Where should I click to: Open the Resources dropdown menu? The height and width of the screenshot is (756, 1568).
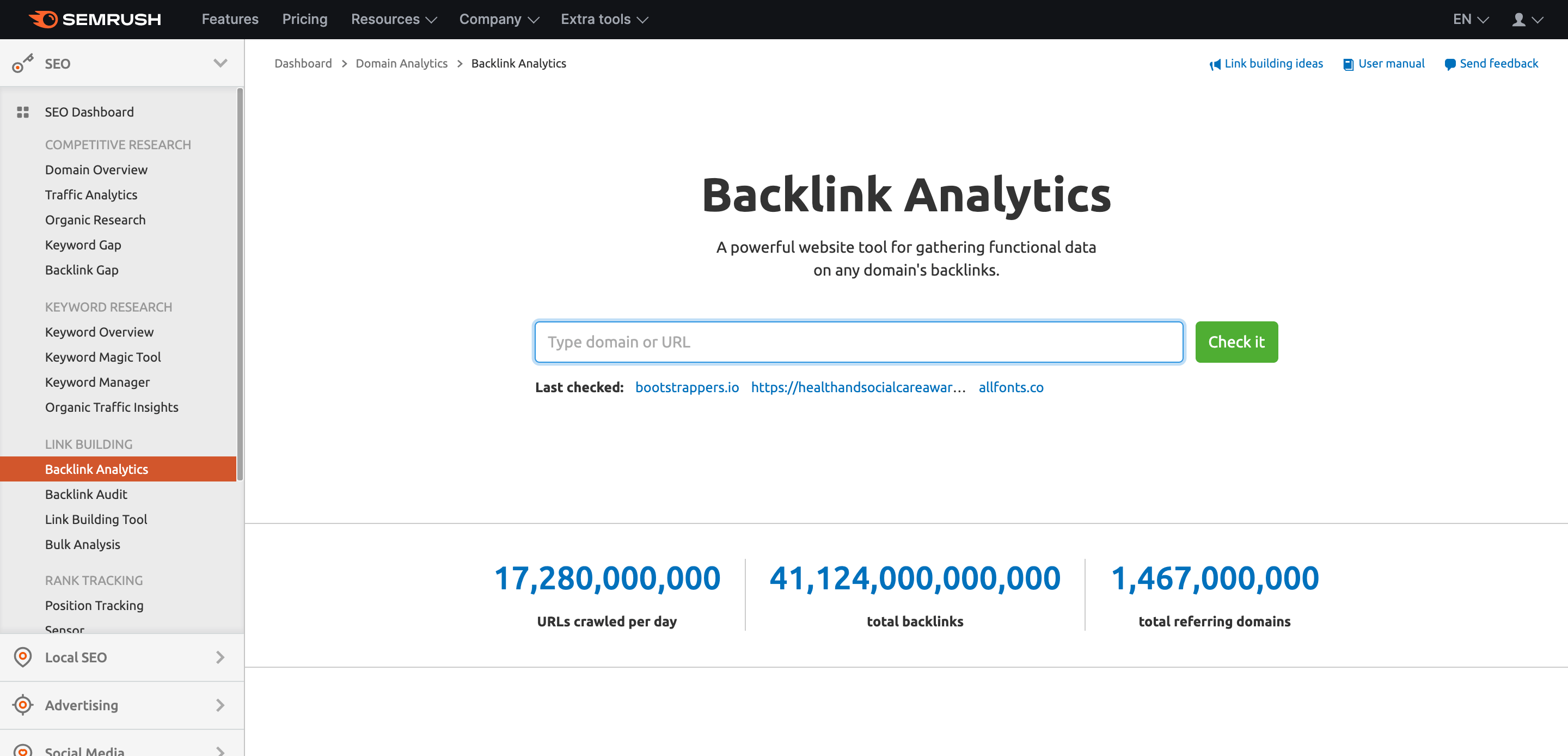(x=394, y=20)
